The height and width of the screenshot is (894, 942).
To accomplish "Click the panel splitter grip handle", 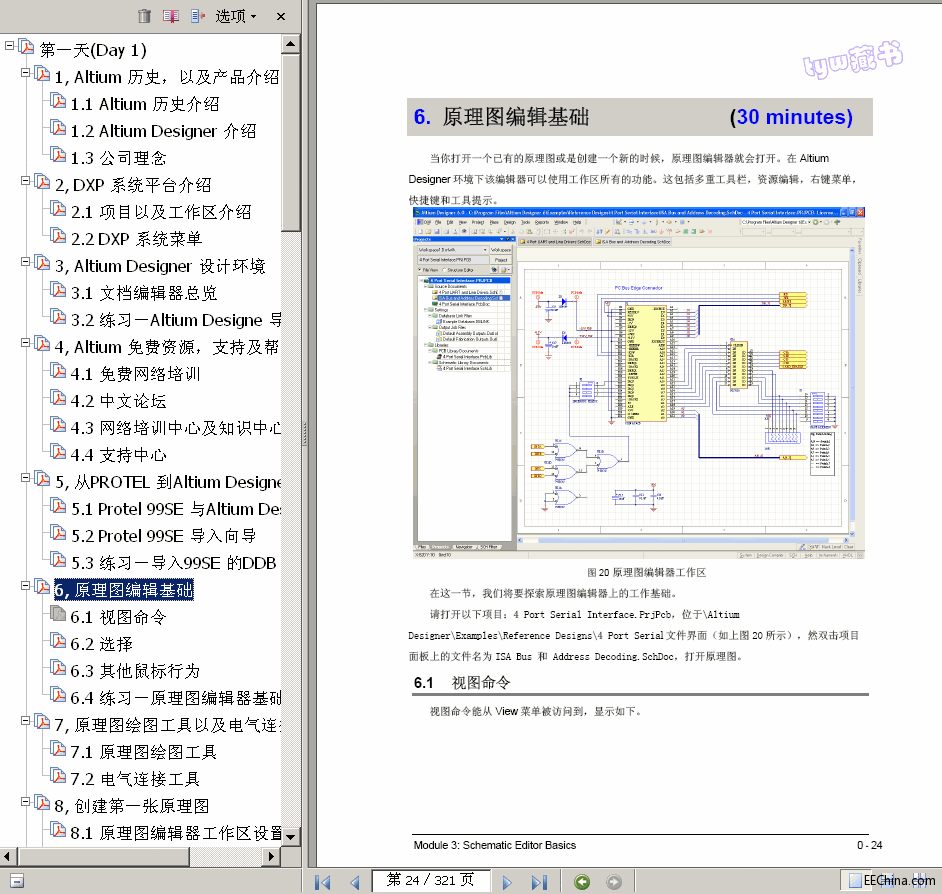I will pyautogui.click(x=305, y=433).
